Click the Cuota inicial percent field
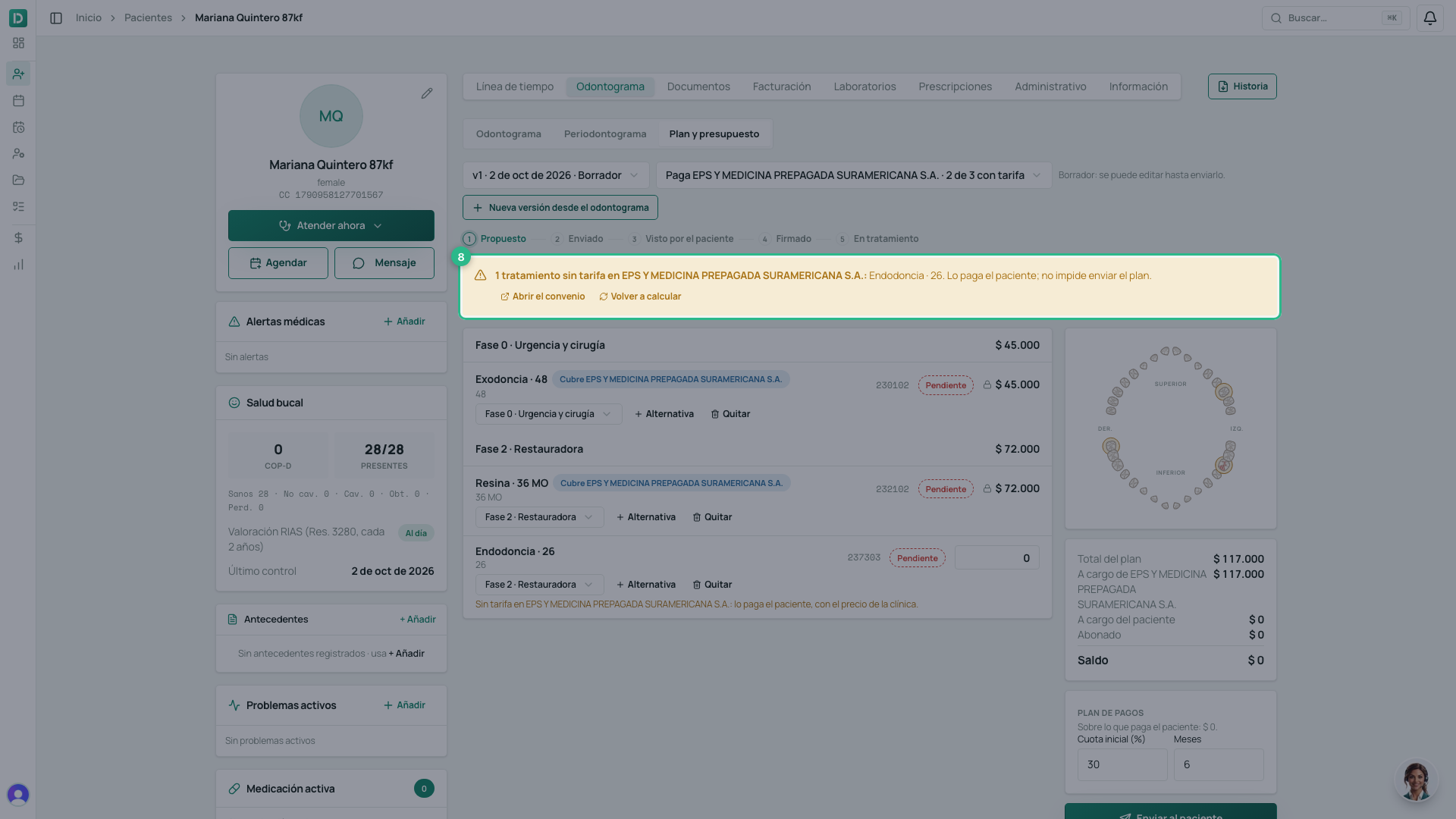Image resolution: width=1456 pixels, height=819 pixels. (1122, 764)
